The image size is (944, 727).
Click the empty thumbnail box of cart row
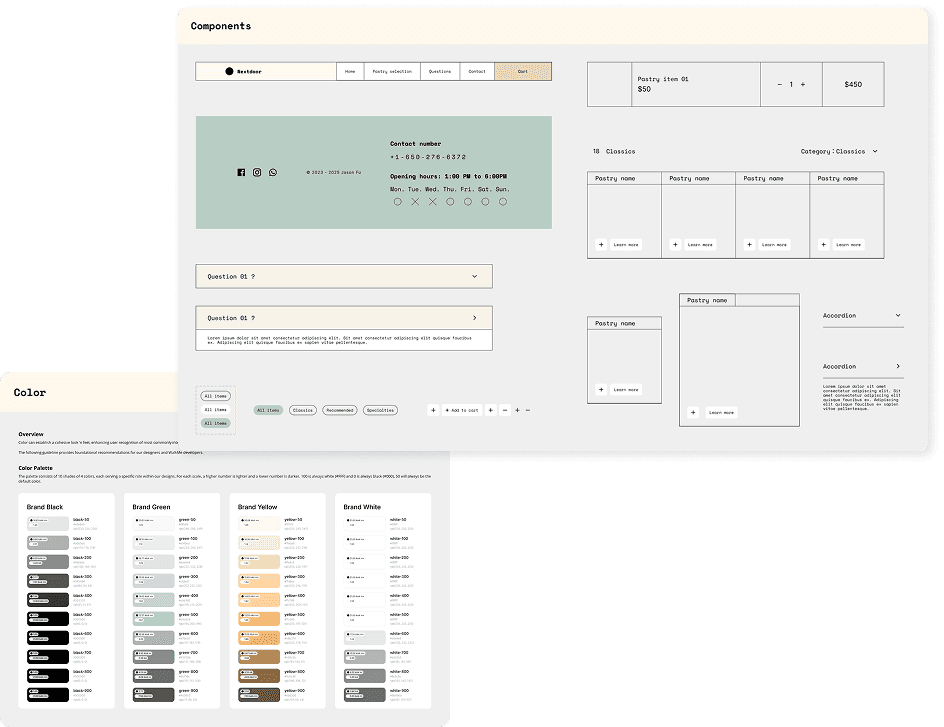coord(609,84)
